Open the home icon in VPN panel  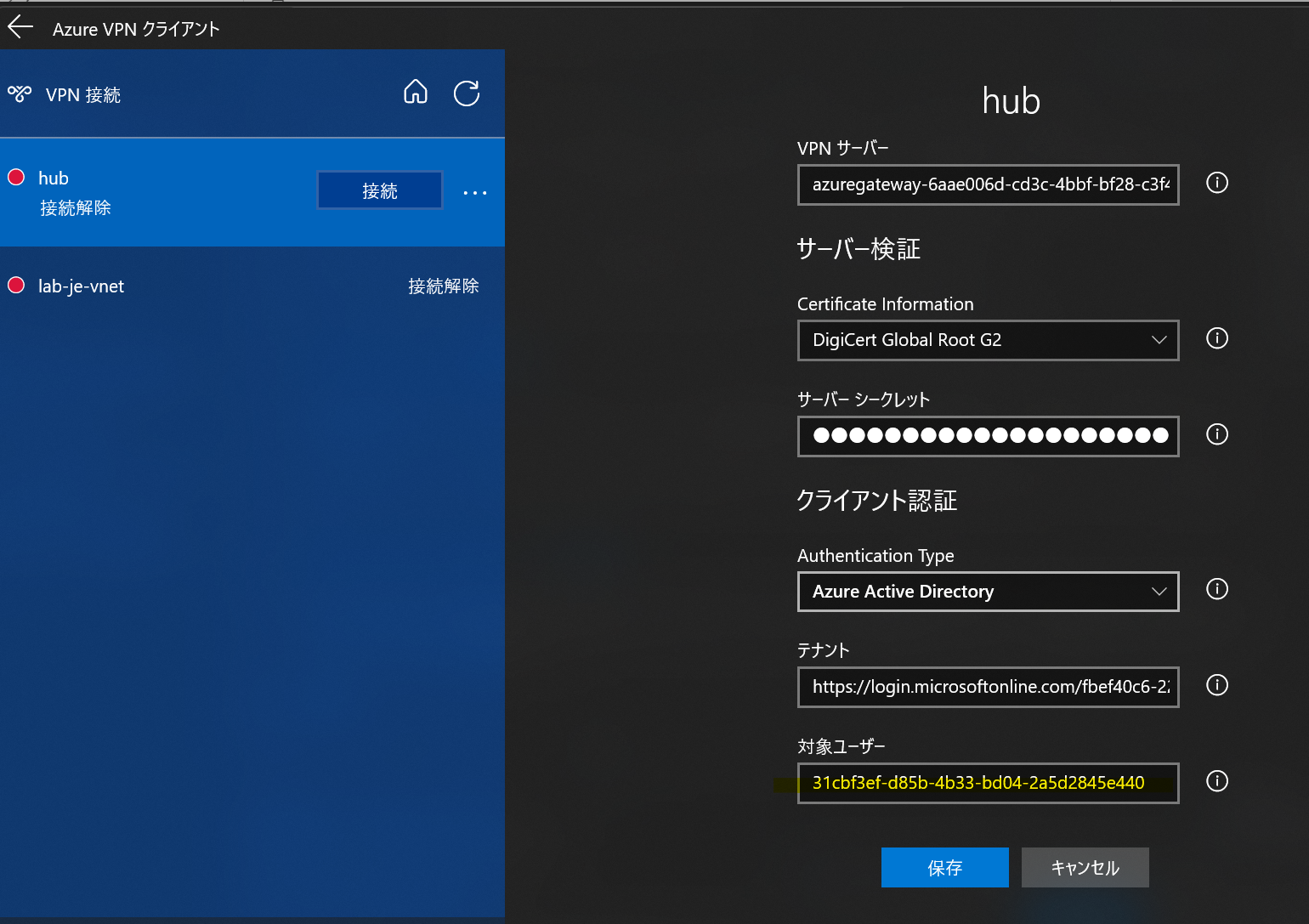pos(416,92)
